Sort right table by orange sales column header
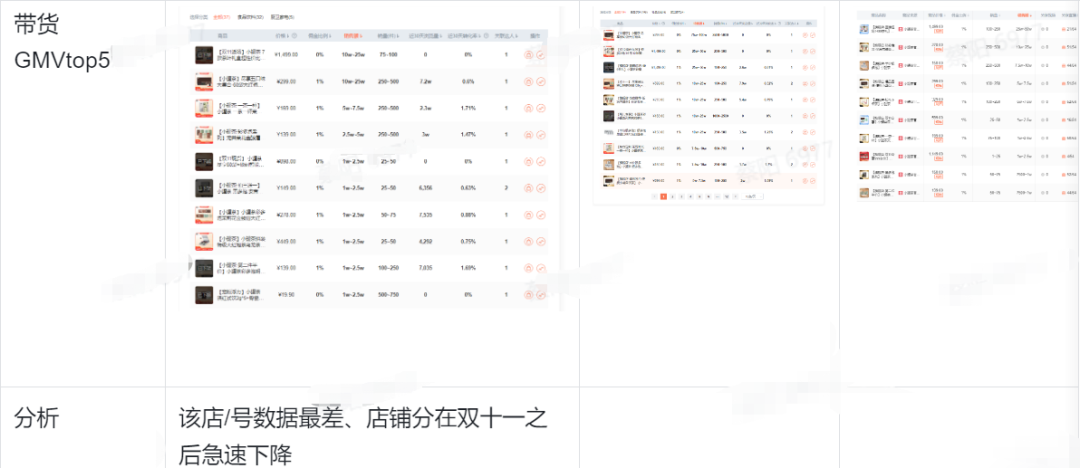 click(1024, 16)
